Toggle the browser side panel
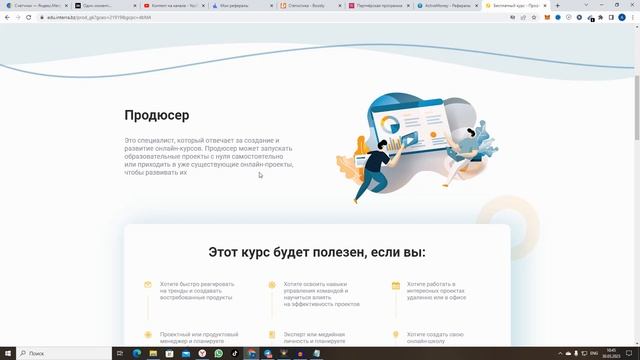The height and width of the screenshot is (360, 640). (x=611, y=18)
